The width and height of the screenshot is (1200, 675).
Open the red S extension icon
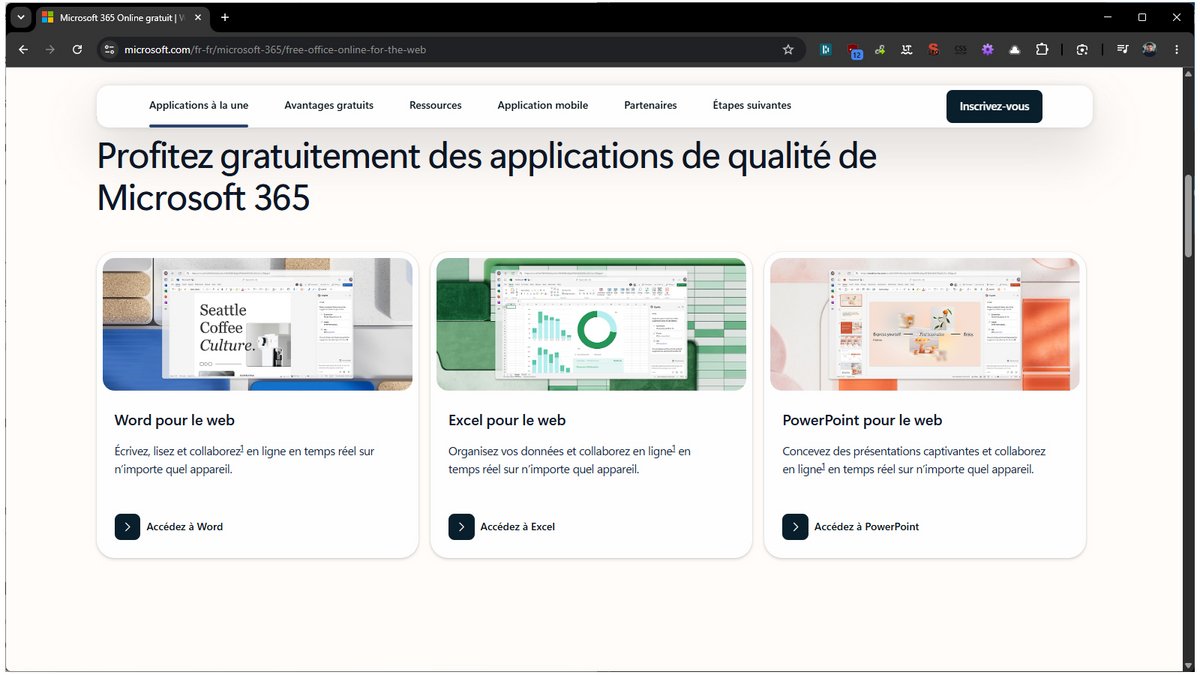(933, 49)
